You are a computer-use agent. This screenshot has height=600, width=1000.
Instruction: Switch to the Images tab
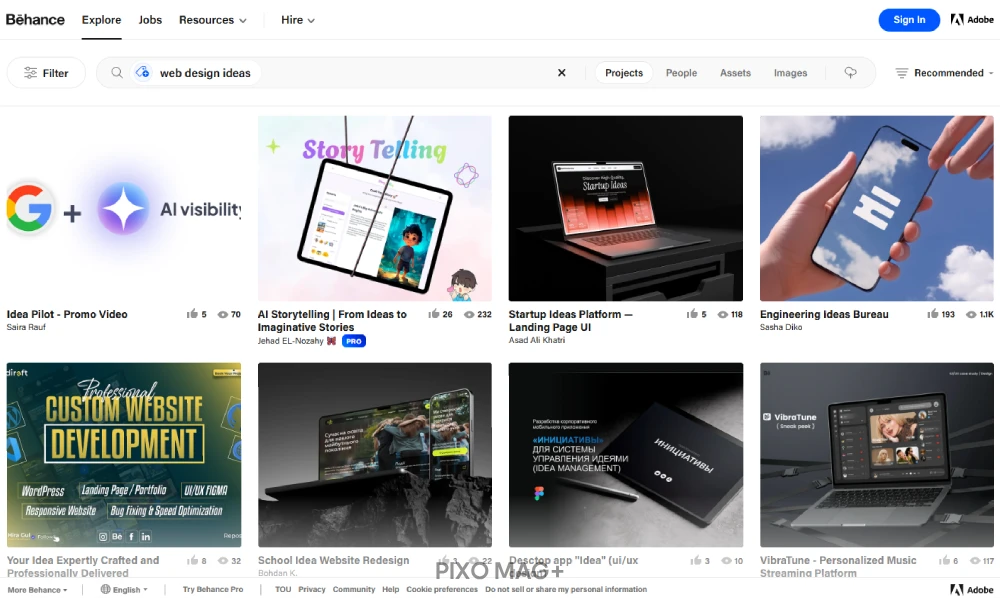pos(790,73)
